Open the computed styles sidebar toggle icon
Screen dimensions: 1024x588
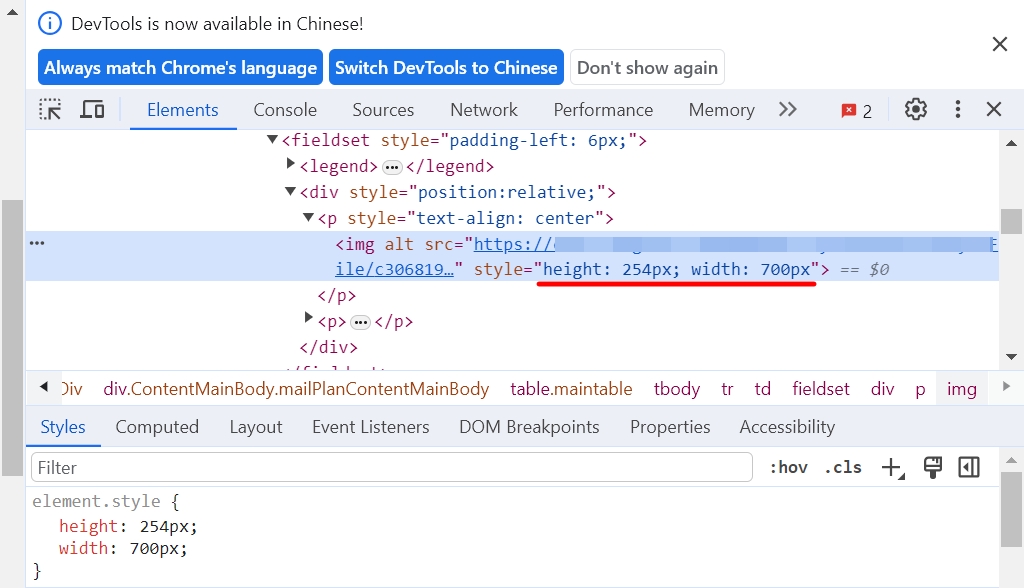968,467
